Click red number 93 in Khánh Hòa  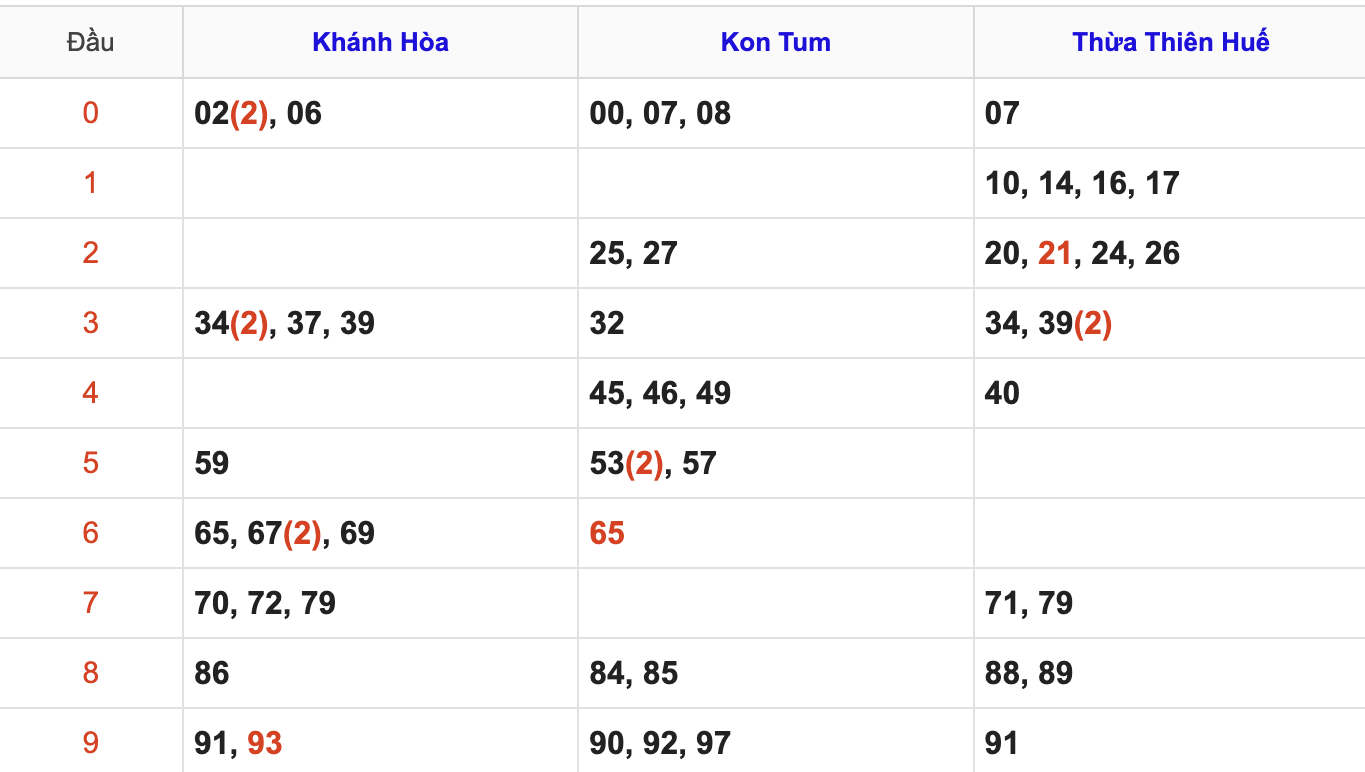pyautogui.click(x=265, y=743)
